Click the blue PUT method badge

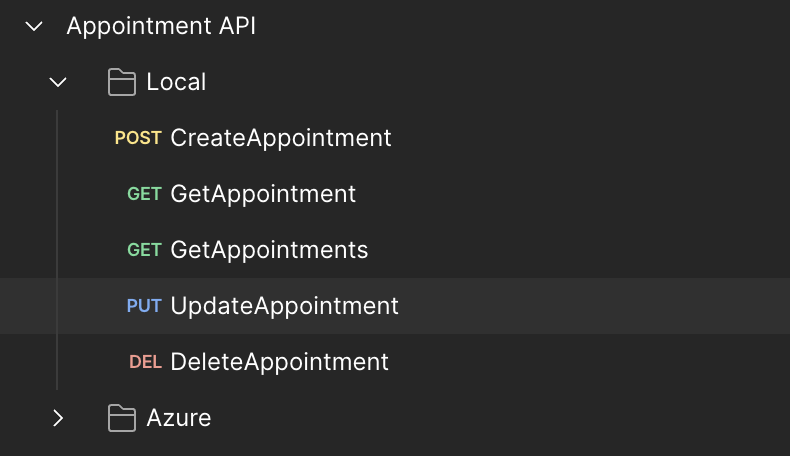pos(144,306)
